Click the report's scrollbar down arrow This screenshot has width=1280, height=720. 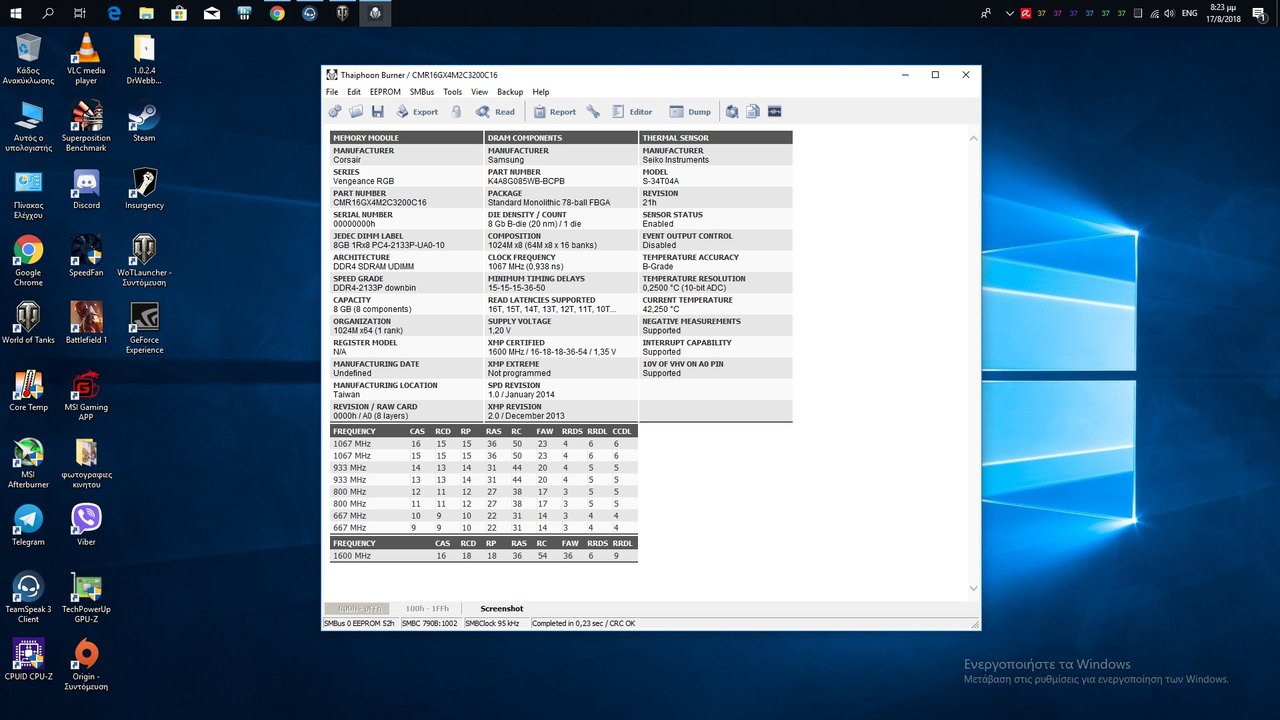pyautogui.click(x=974, y=588)
